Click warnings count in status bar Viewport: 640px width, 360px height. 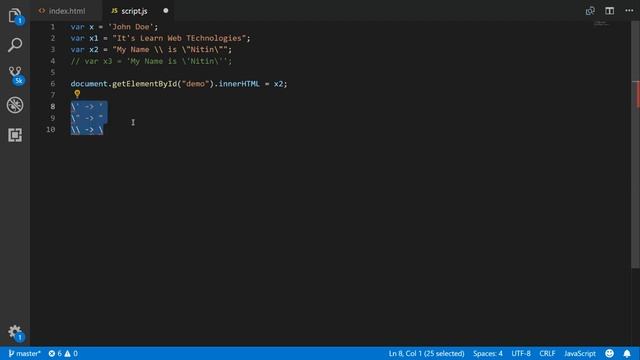(x=71, y=353)
